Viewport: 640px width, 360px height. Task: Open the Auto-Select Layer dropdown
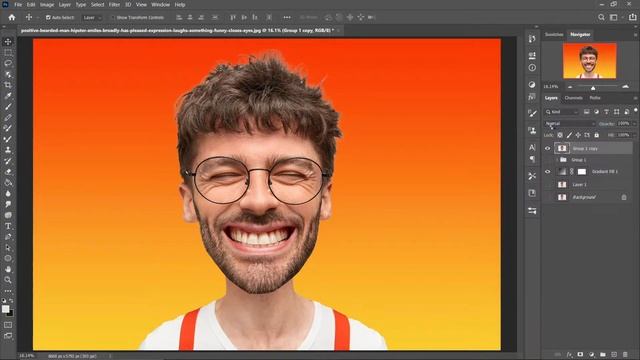(91, 18)
